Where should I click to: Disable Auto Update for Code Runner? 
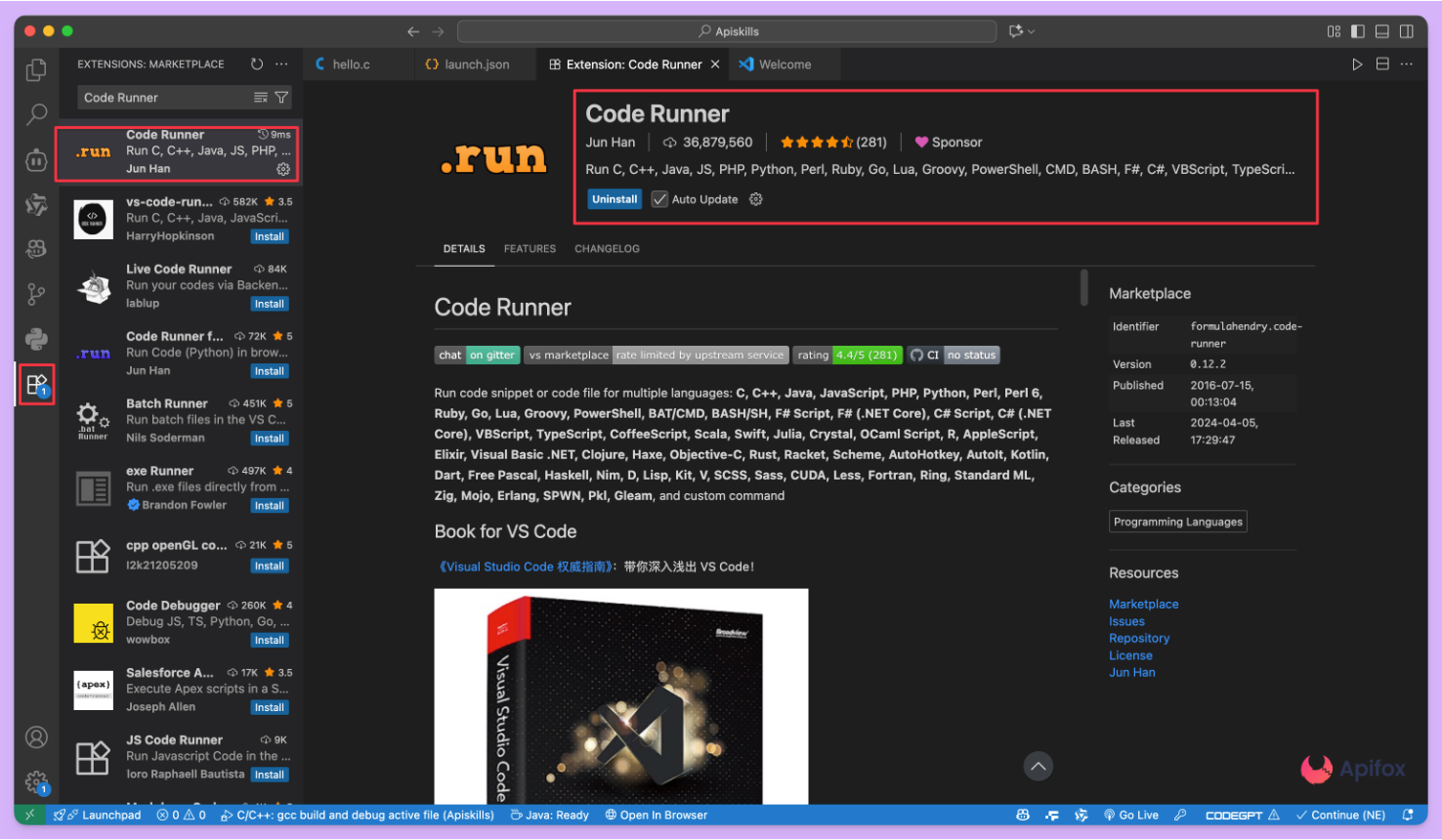(659, 199)
